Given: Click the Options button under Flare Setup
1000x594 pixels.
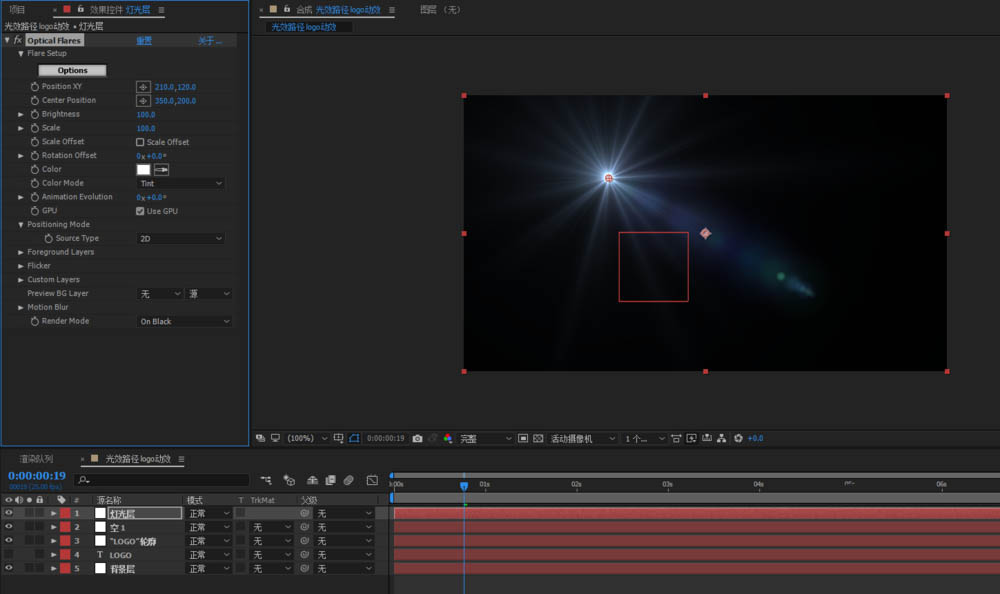Looking at the screenshot, I should [x=72, y=71].
